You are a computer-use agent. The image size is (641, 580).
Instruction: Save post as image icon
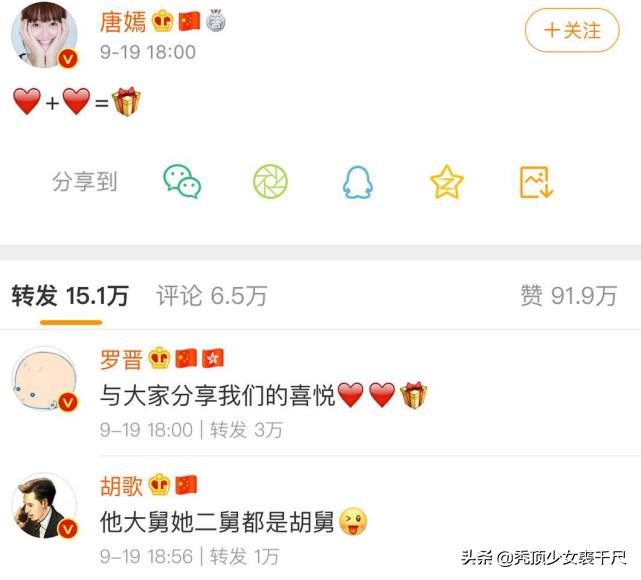(536, 182)
